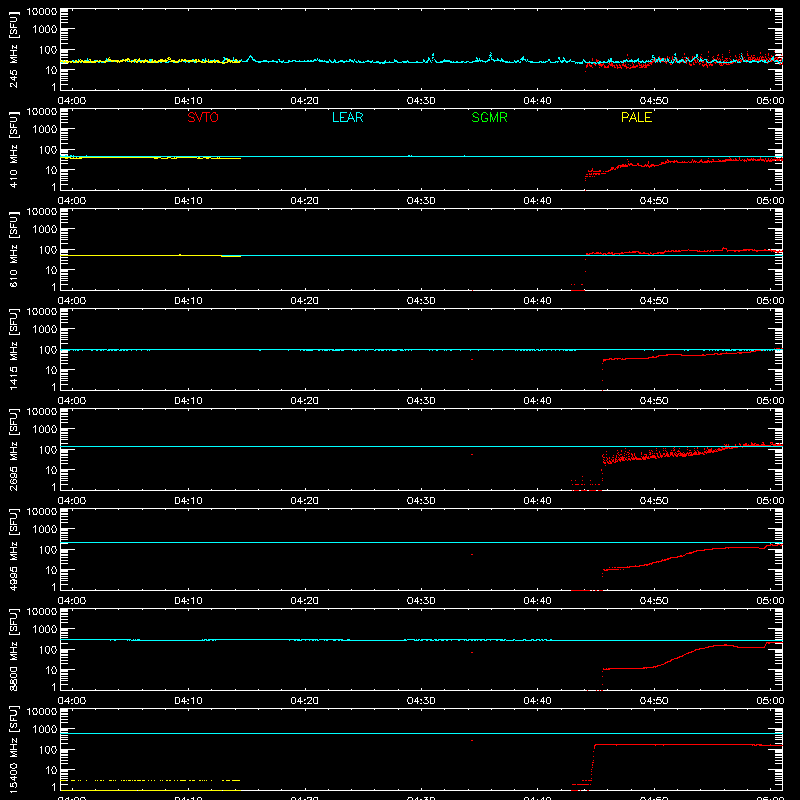This screenshot has height=800, width=800.
Task: Click 04:20 time label under 610 MHz plot
Action: point(305,301)
